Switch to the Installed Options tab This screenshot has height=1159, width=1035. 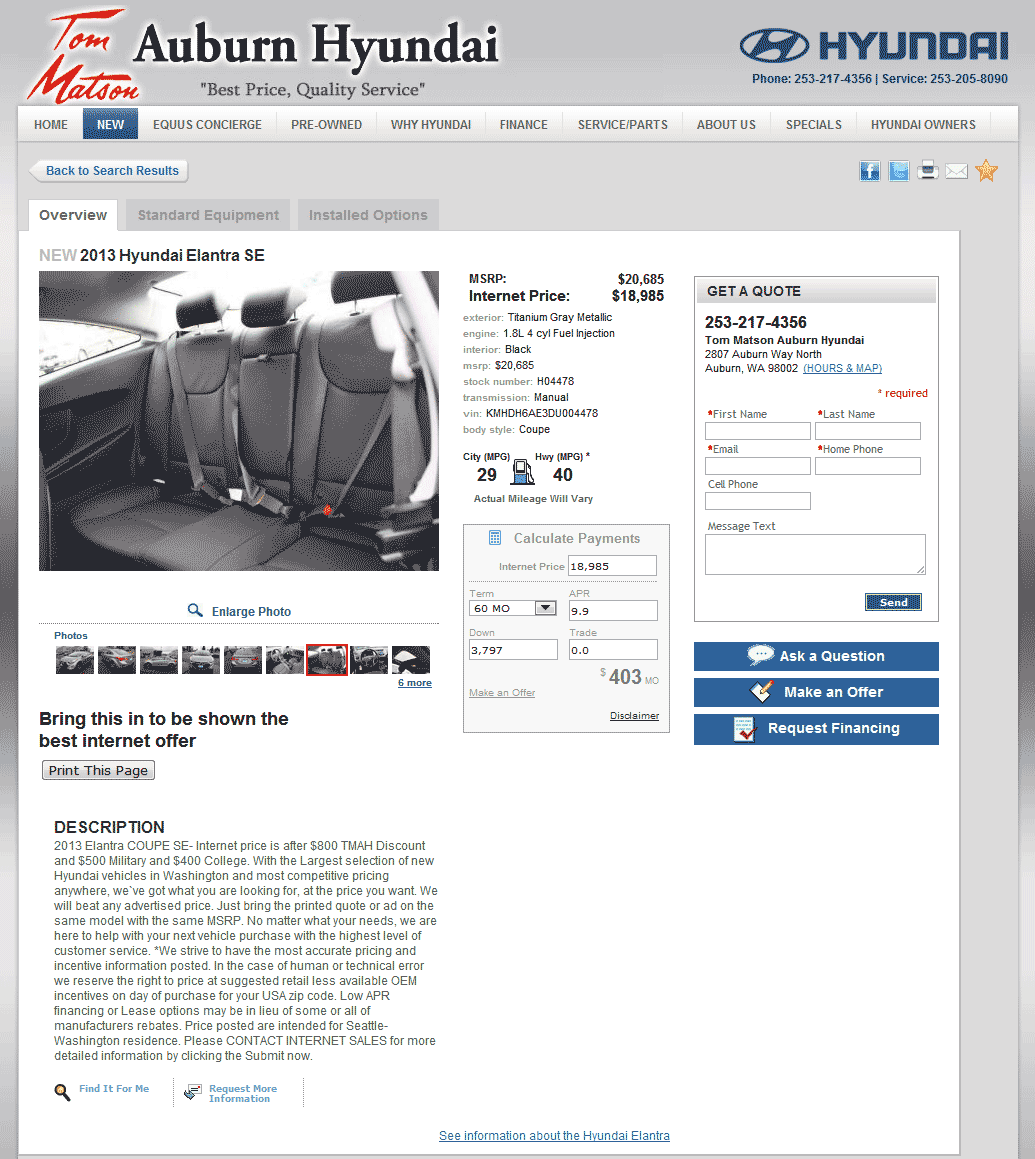pyautogui.click(x=368, y=215)
